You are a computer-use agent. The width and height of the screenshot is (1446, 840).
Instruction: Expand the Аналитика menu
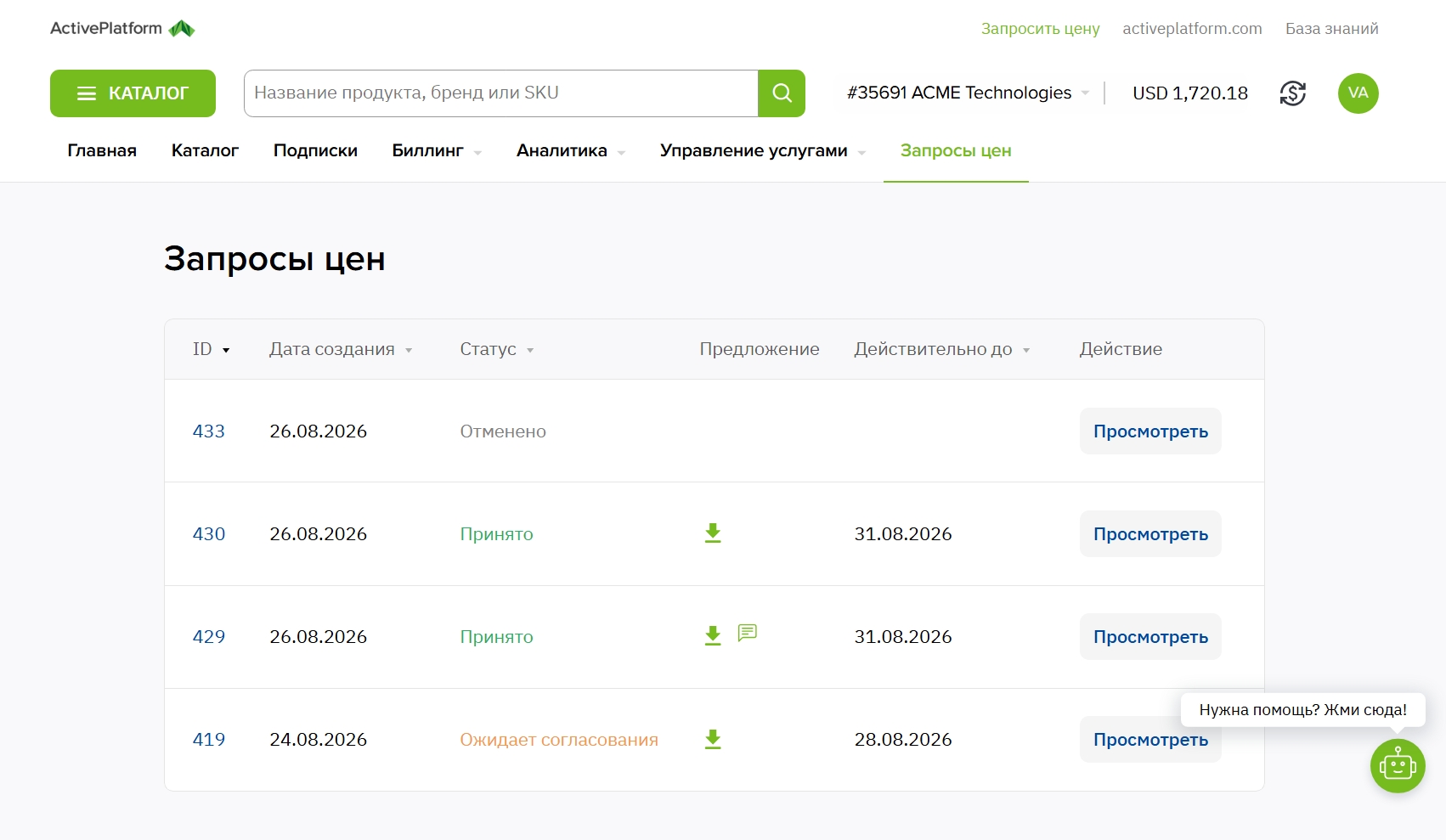(x=571, y=150)
